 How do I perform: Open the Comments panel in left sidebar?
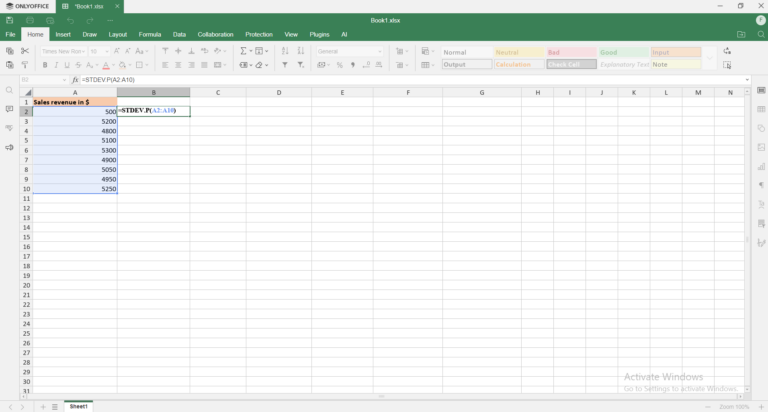[9, 109]
